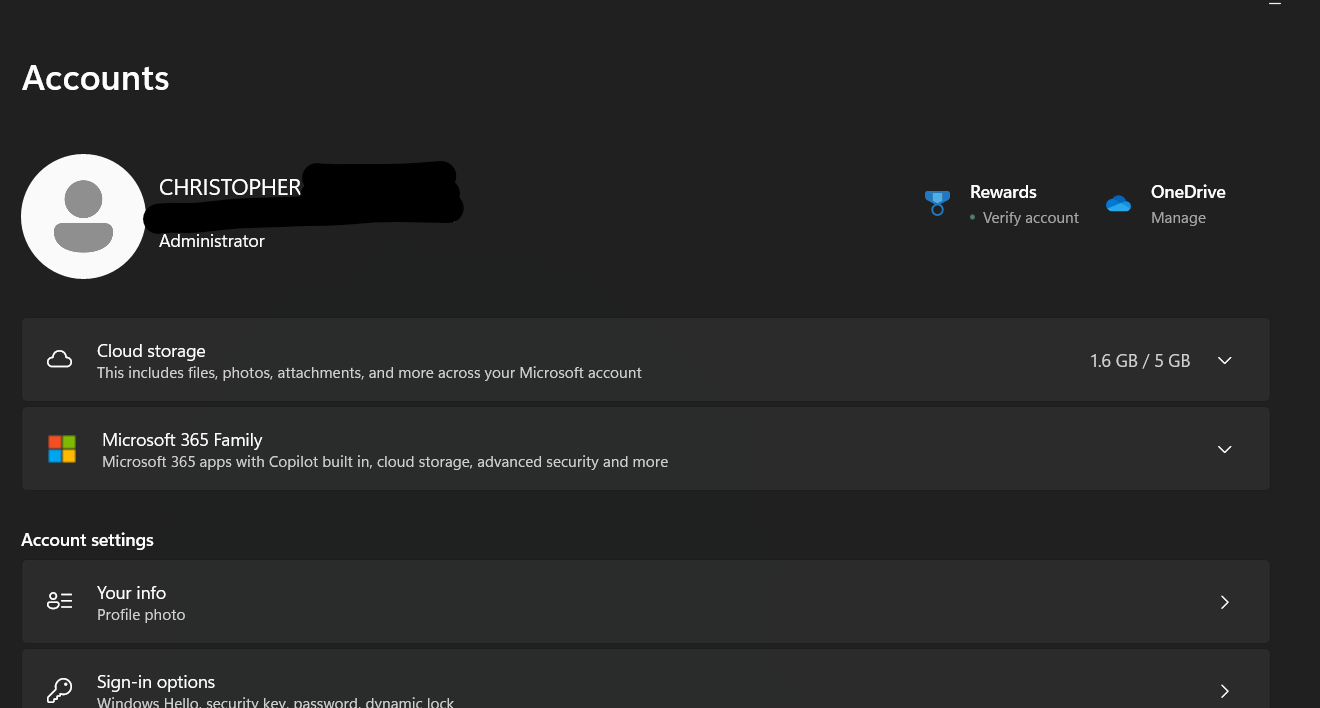Open Your info settings row
The width and height of the screenshot is (1320, 708).
(x=645, y=601)
